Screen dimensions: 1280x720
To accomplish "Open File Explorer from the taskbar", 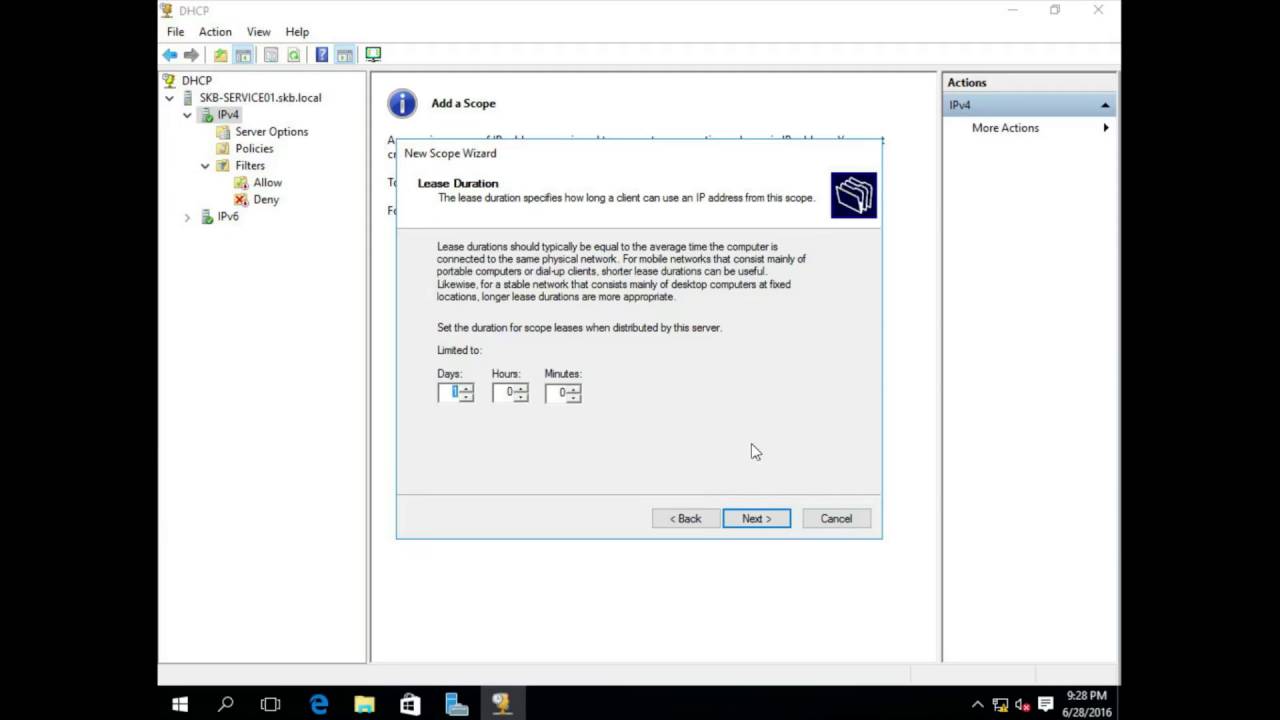I will click(364, 704).
